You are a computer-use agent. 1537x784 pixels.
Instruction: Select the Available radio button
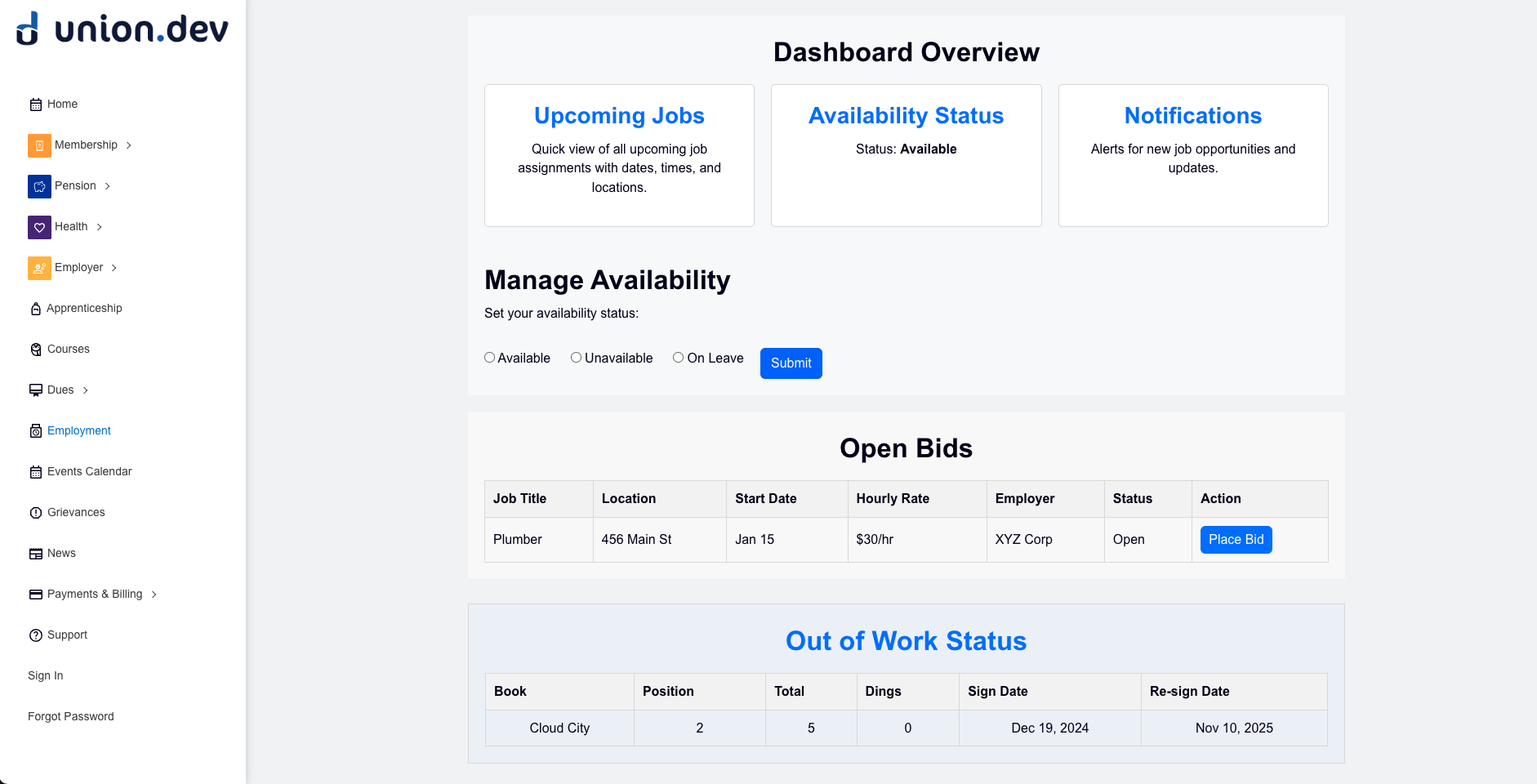490,358
